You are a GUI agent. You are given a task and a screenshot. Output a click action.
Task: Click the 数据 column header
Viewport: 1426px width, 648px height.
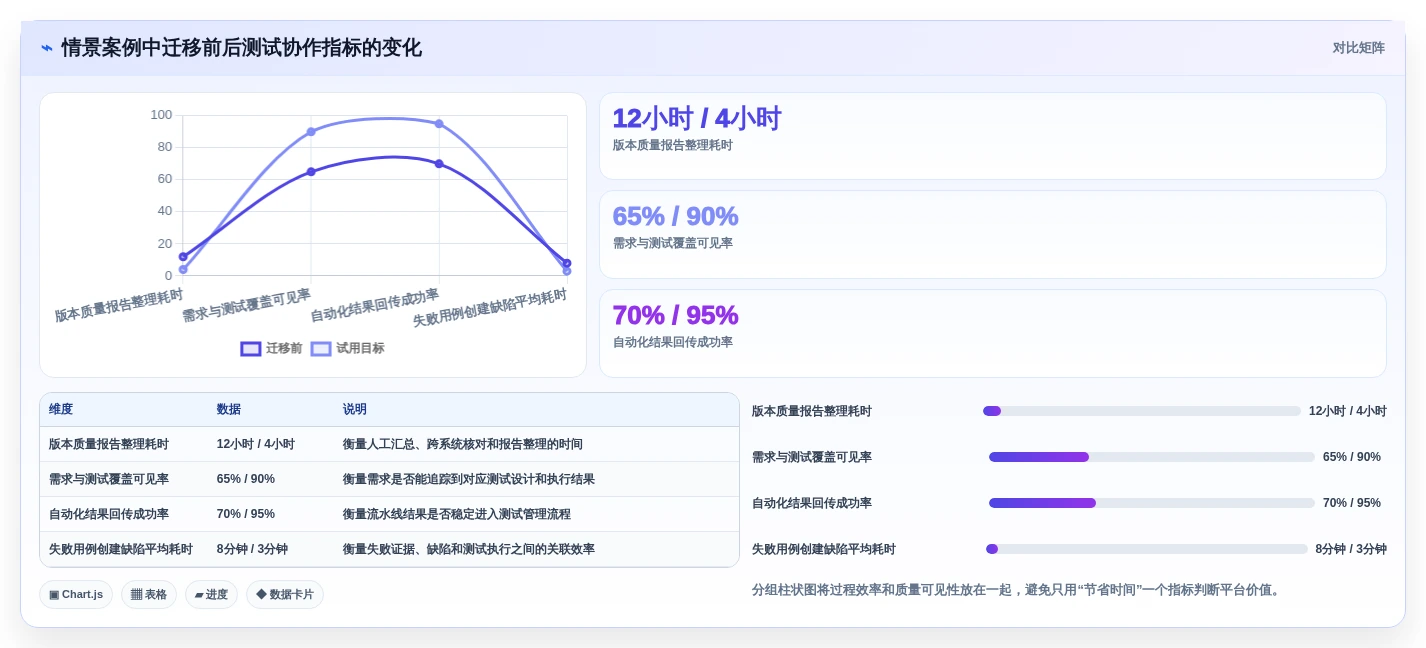229,410
